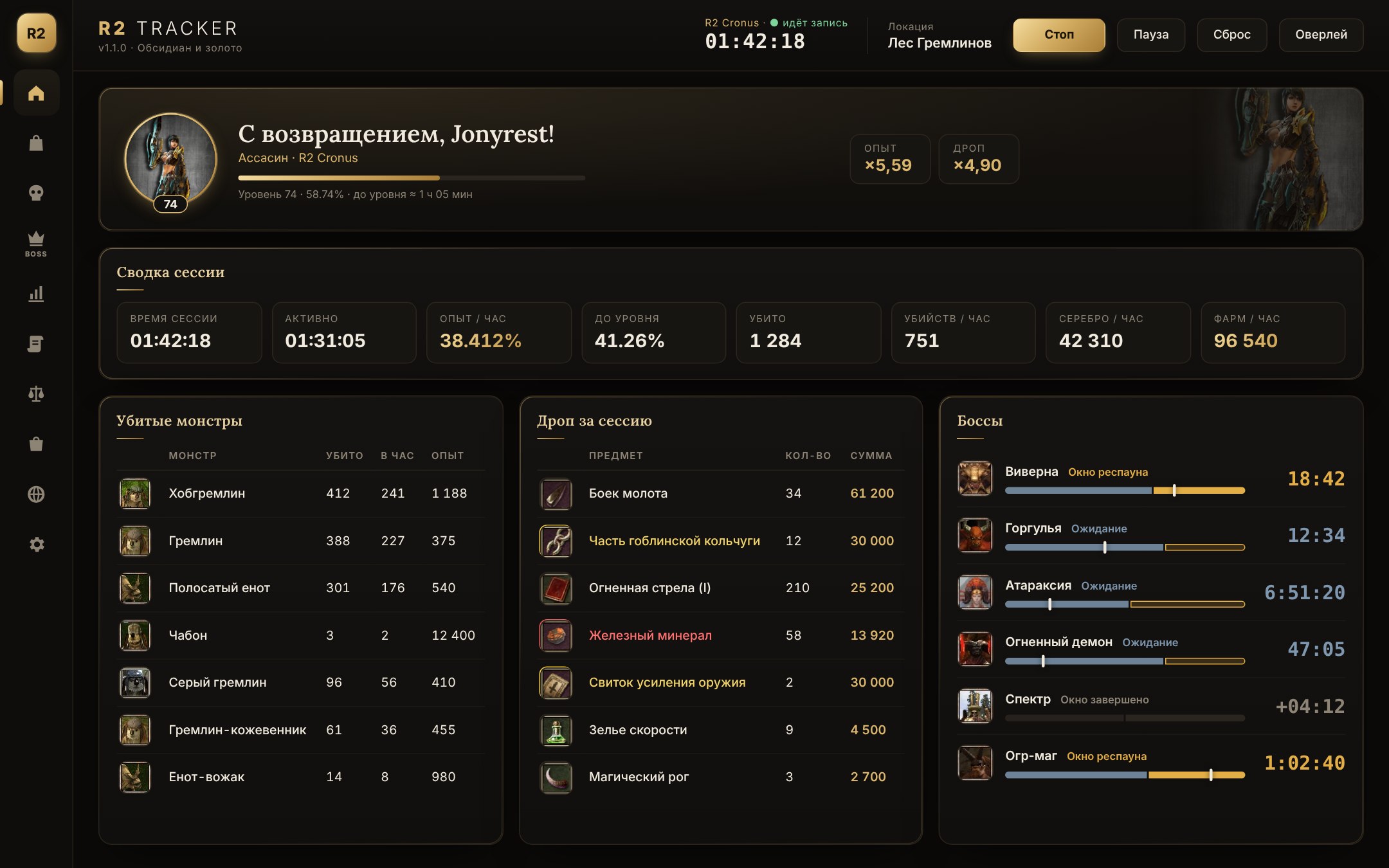The height and width of the screenshot is (868, 1389).
Task: Open the Home dashboard sidebar icon
Action: (36, 93)
